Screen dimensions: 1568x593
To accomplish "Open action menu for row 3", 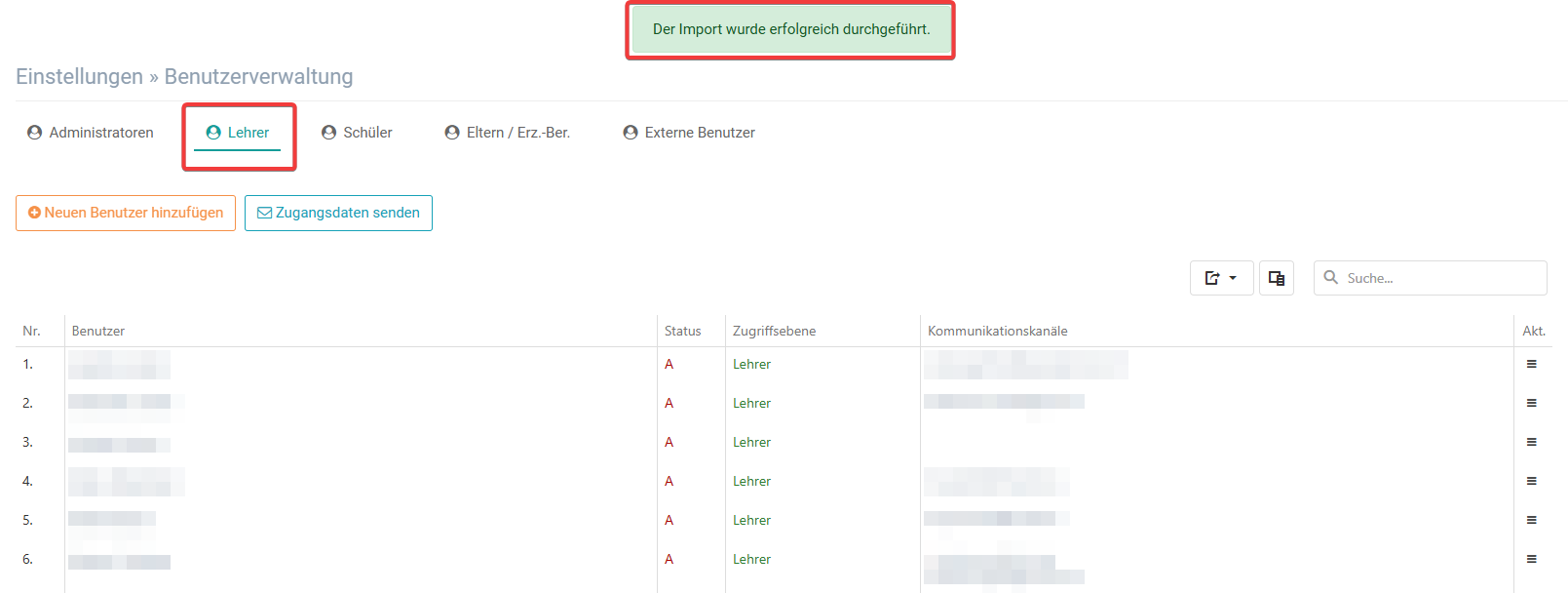I will tap(1532, 442).
